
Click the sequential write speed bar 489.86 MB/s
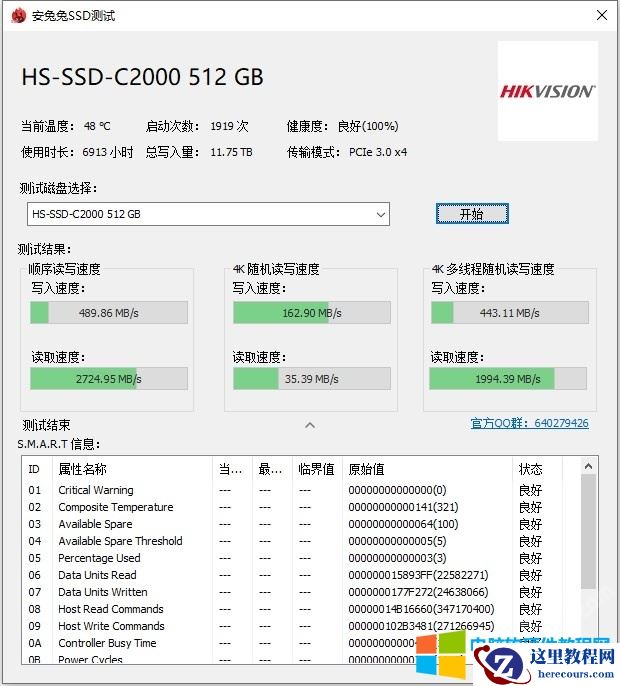click(x=109, y=313)
